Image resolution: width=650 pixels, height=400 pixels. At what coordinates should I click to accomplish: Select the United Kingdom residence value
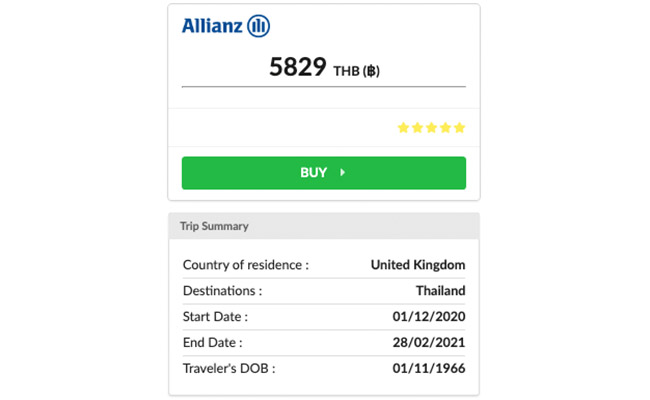(417, 265)
